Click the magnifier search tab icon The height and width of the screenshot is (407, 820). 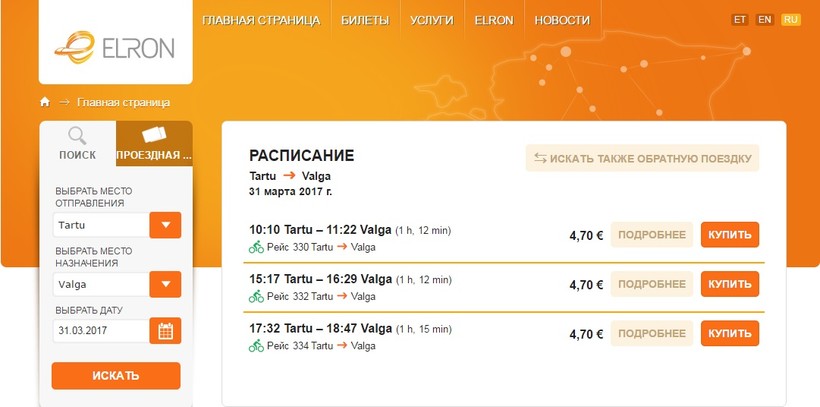click(x=77, y=137)
